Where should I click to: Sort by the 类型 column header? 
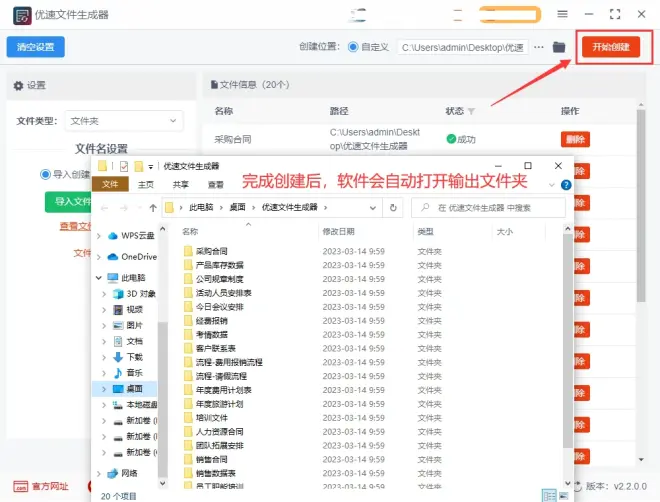426,231
